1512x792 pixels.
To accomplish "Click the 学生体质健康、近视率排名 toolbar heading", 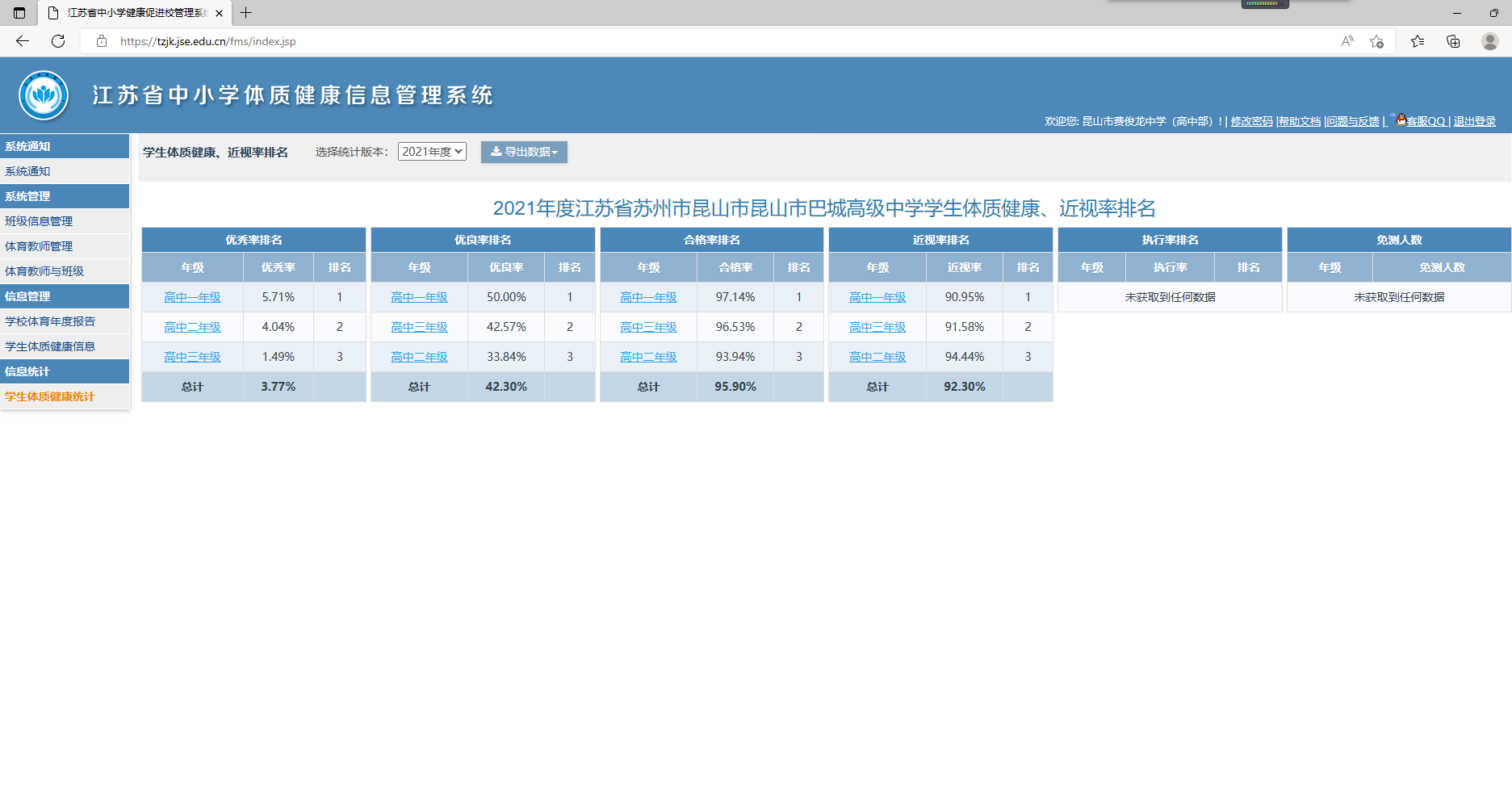I will point(216,152).
